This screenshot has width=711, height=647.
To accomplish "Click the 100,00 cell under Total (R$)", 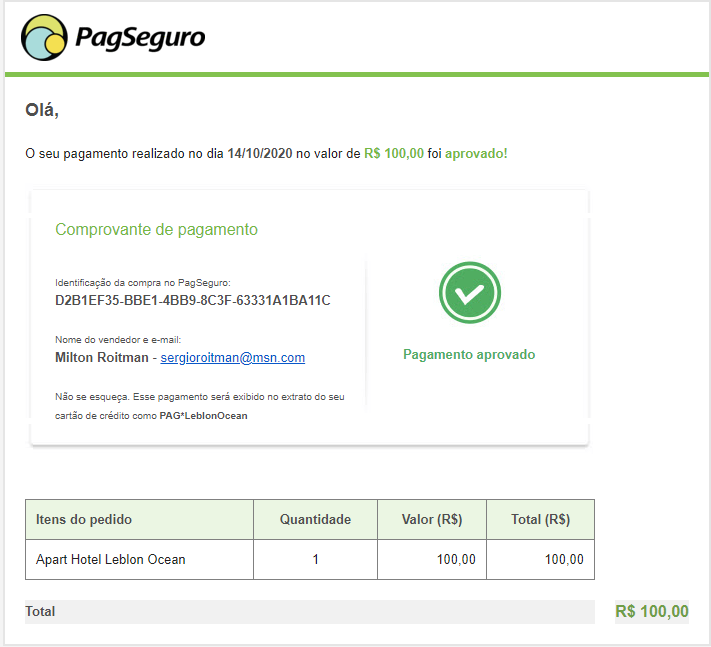I will pyautogui.click(x=541, y=559).
